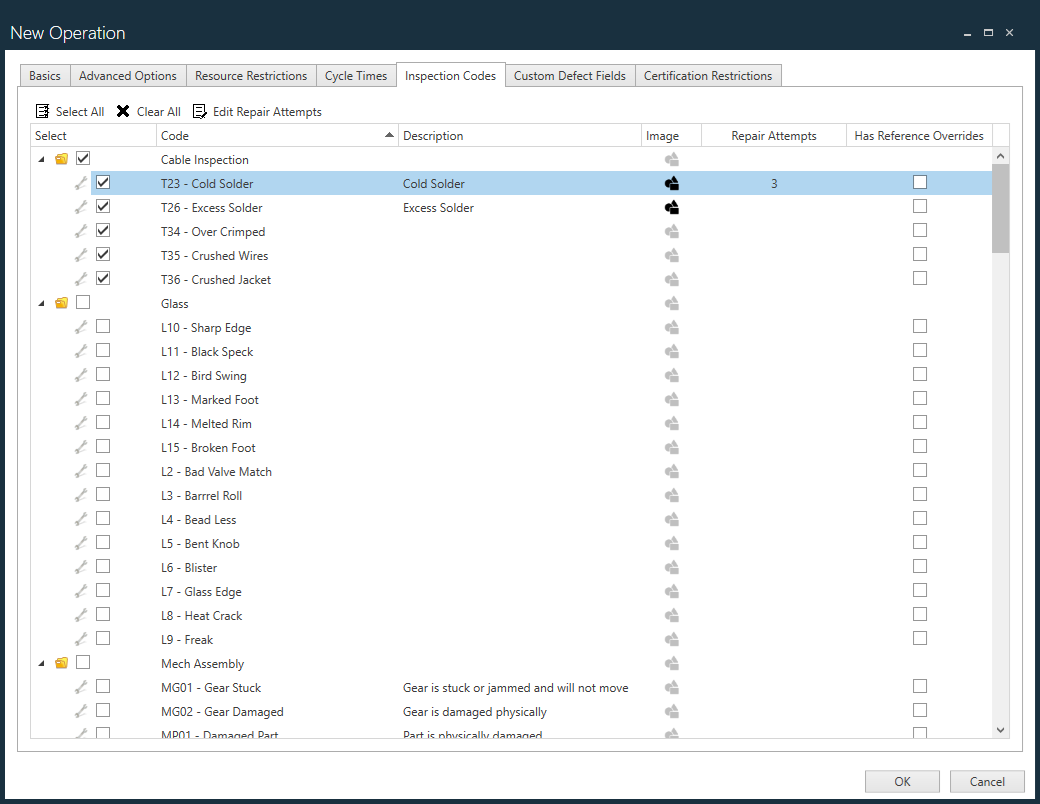Collapse the Mech Assembly group
Screen dimensions: 1040x804
pos(41,662)
